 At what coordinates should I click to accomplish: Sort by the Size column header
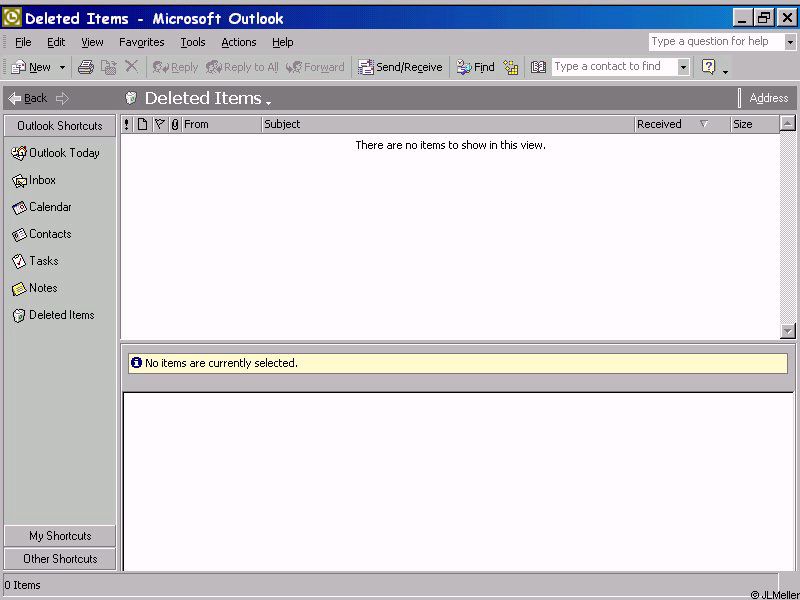tap(755, 124)
